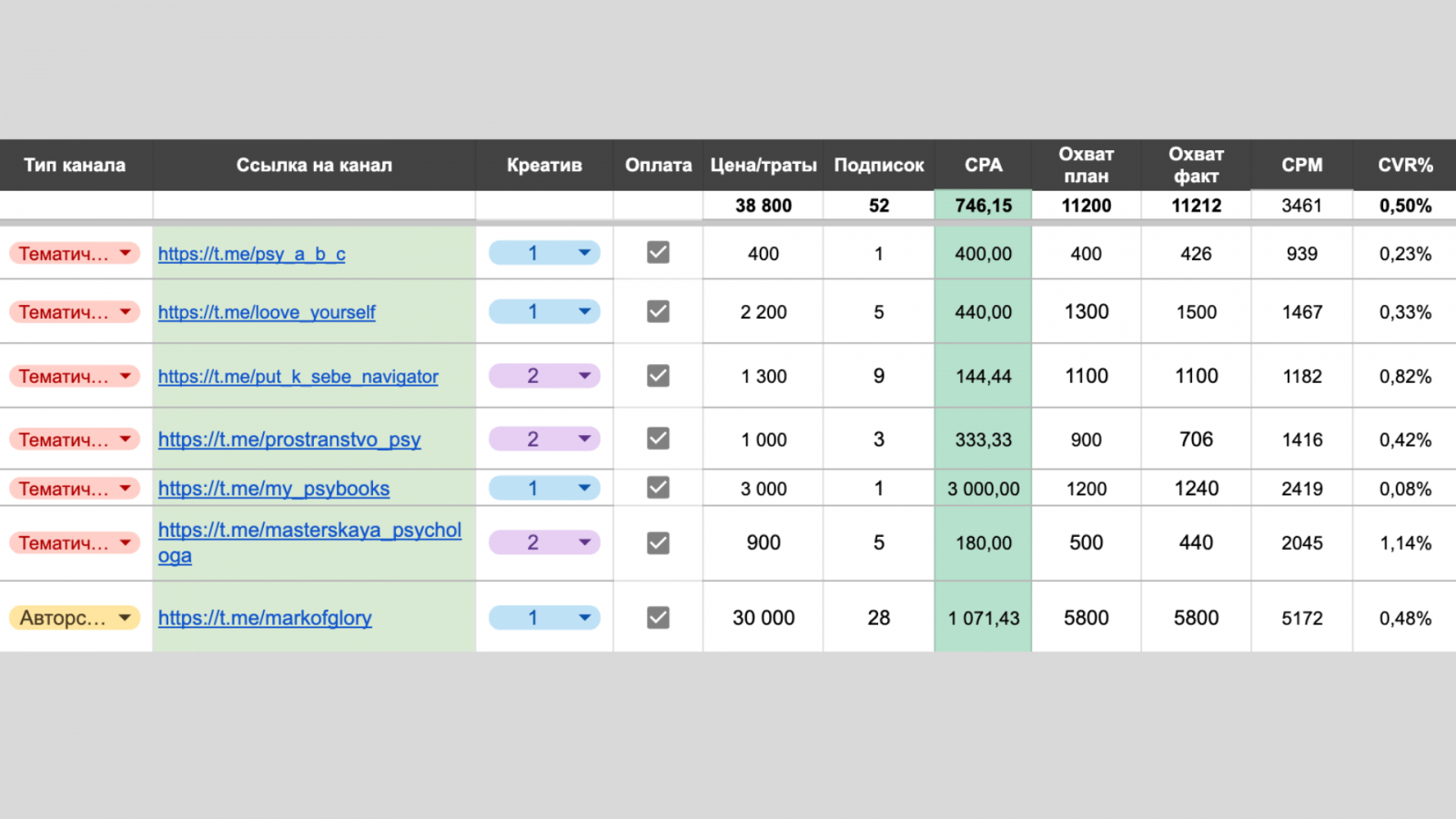Image resolution: width=1456 pixels, height=819 pixels.
Task: Toggle payment checkbox for prostranstvo_psy row
Action: click(658, 439)
